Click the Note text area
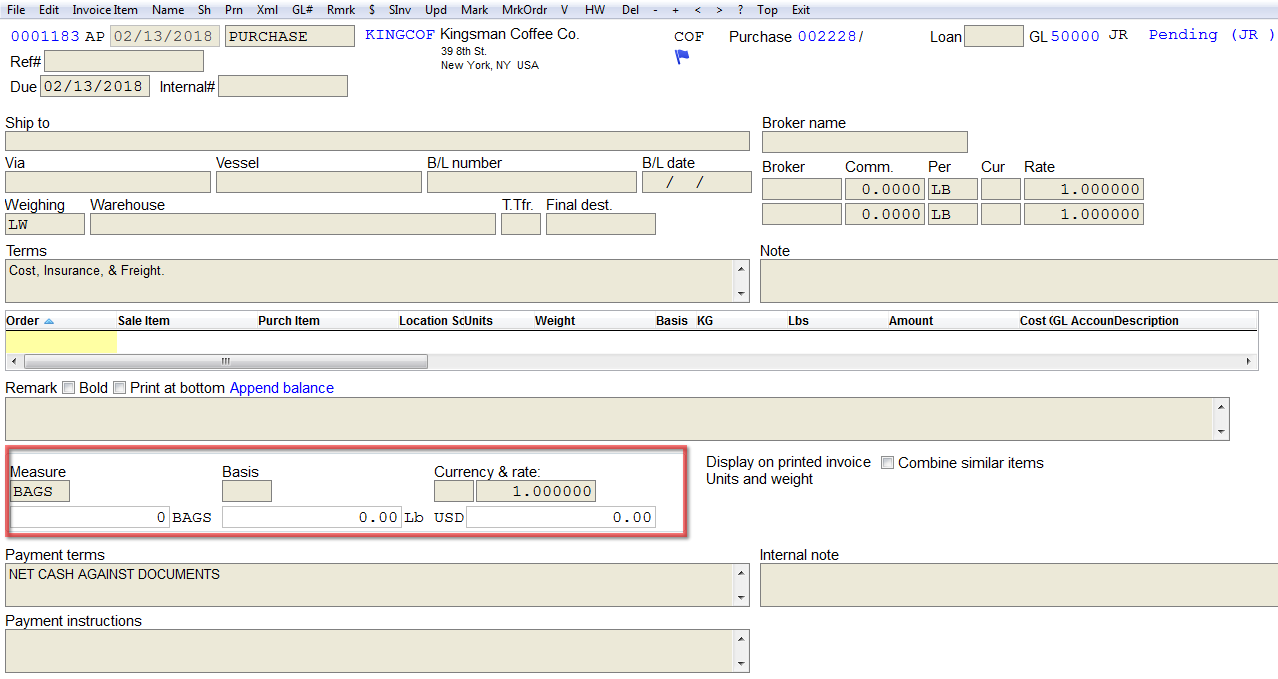Viewport: 1278px width, 679px height. click(x=1018, y=281)
